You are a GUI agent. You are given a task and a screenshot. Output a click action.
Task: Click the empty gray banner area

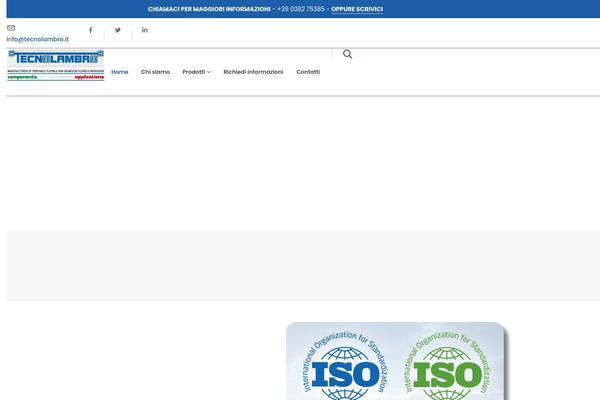300,265
